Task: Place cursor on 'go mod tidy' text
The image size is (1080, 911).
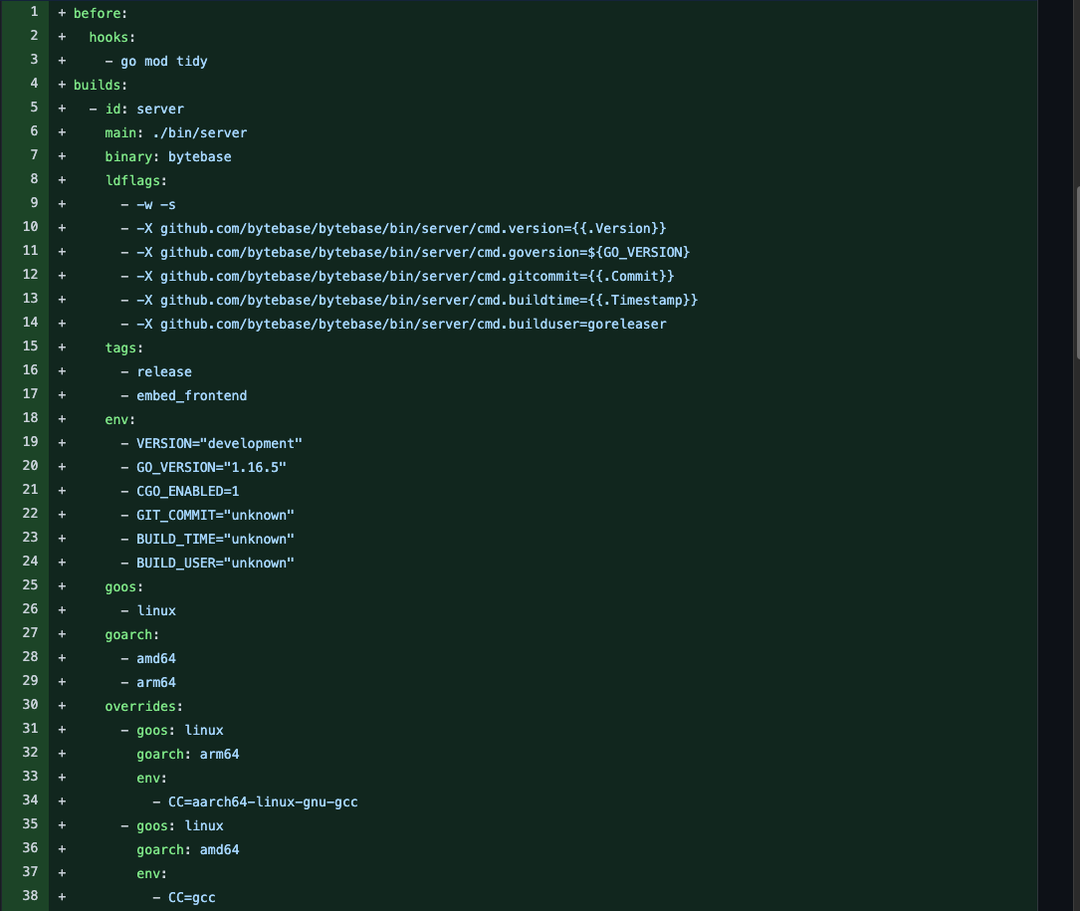Action: click(x=164, y=61)
